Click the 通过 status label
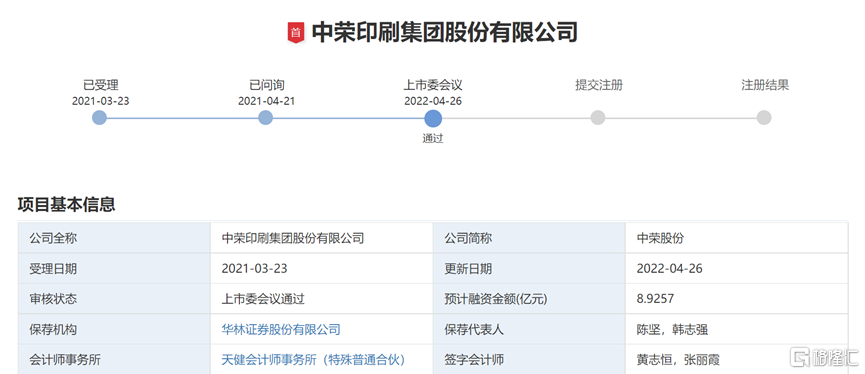This screenshot has width=865, height=374. (433, 138)
